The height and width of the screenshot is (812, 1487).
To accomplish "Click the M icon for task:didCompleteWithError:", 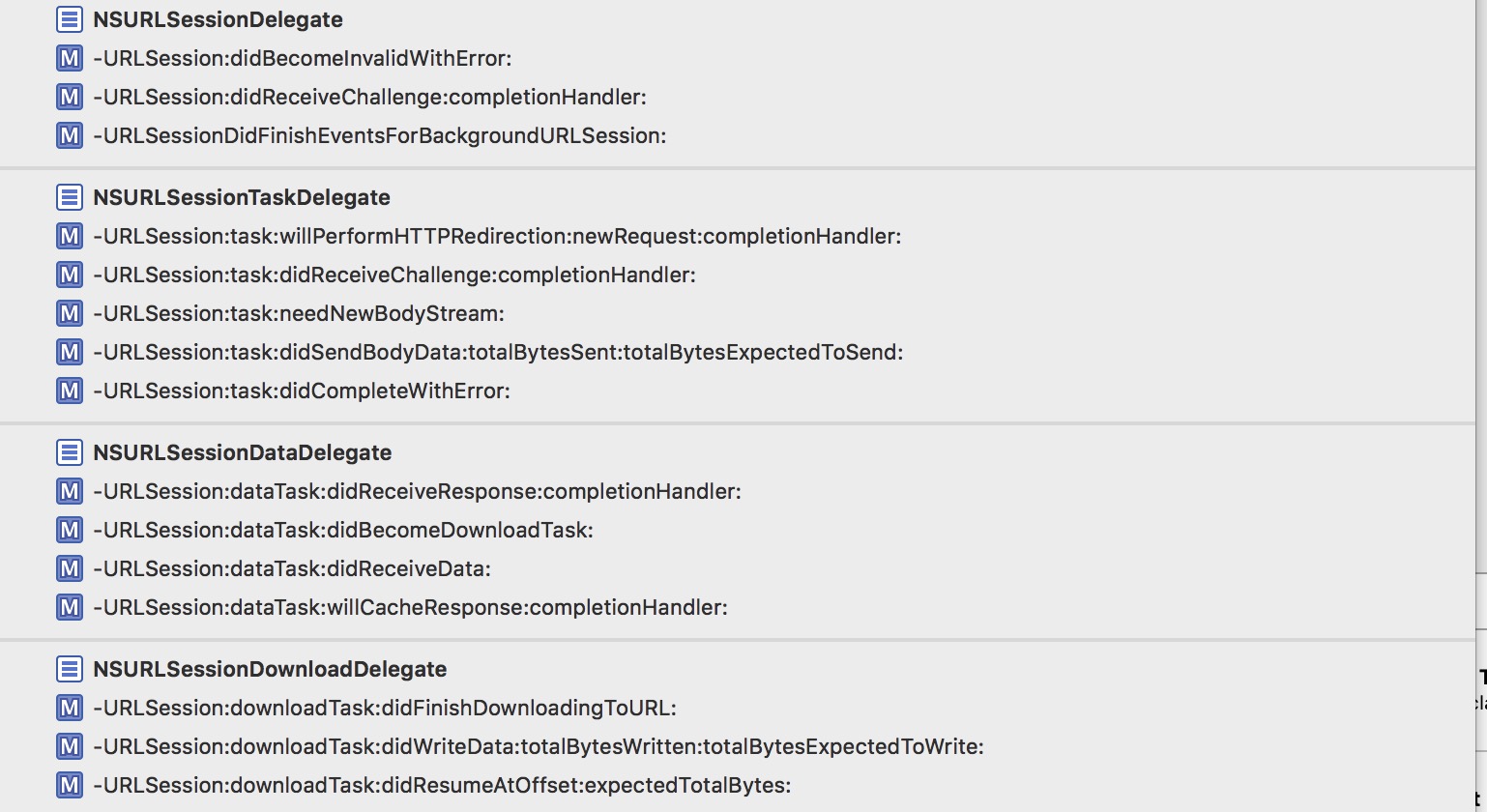I will pyautogui.click(x=70, y=391).
